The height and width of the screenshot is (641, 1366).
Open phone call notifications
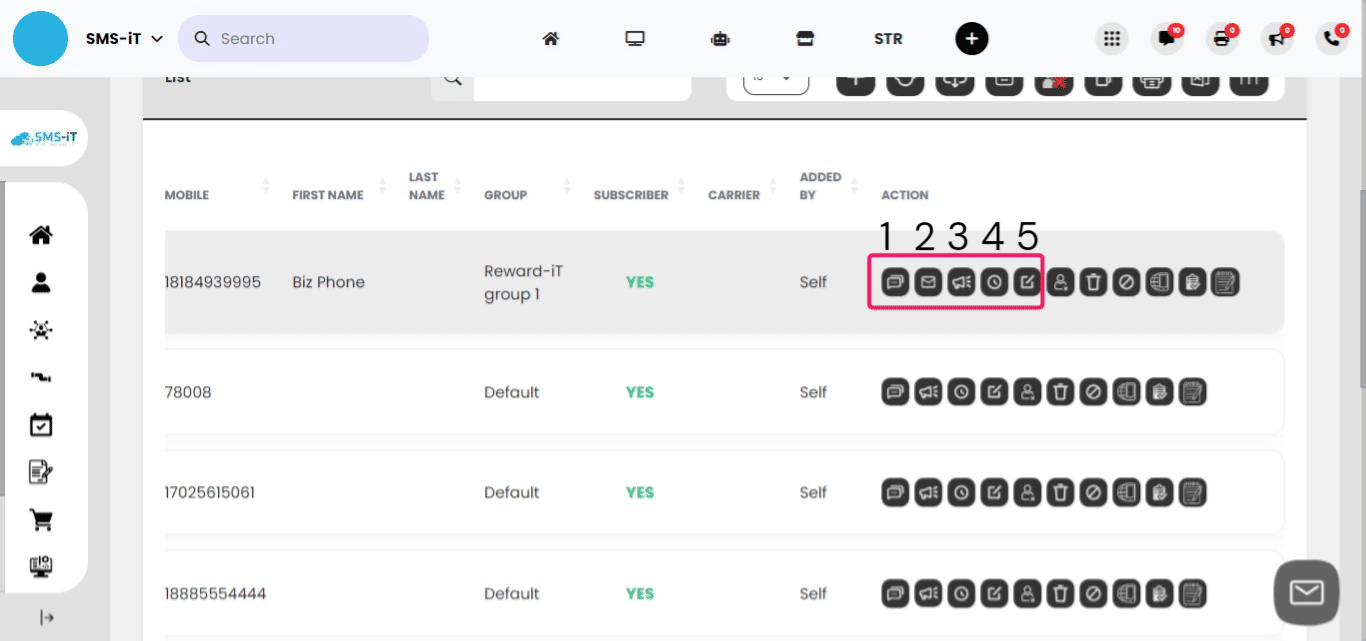click(1332, 39)
